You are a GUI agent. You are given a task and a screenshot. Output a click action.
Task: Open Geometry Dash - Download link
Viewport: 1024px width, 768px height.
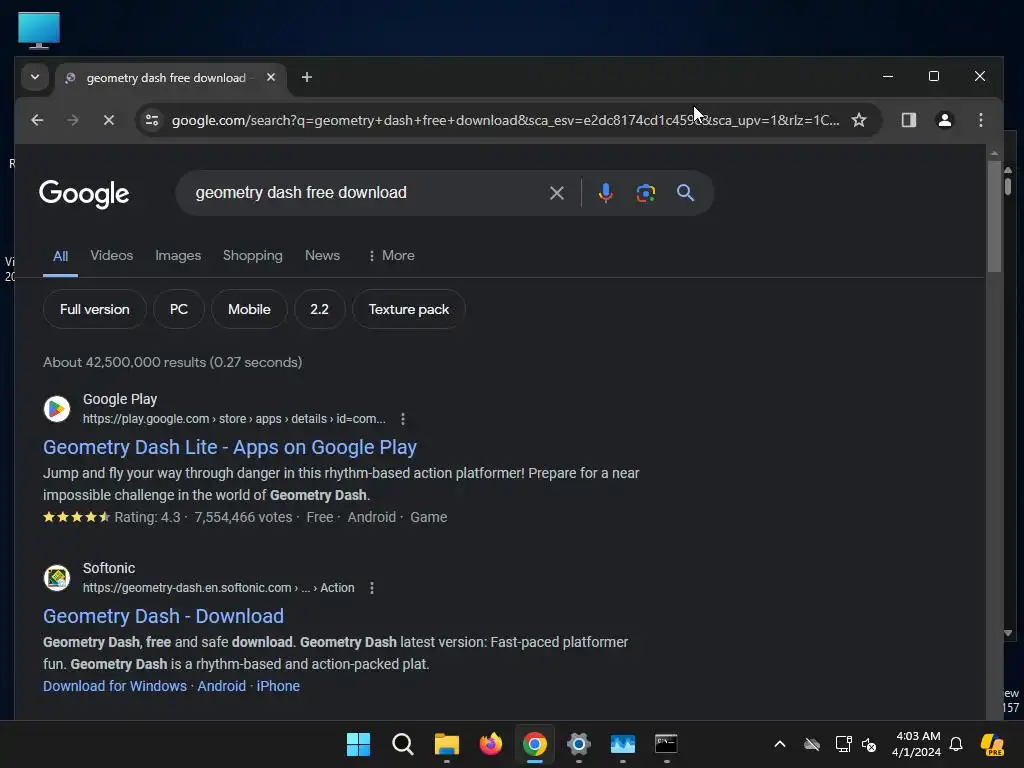pos(163,616)
